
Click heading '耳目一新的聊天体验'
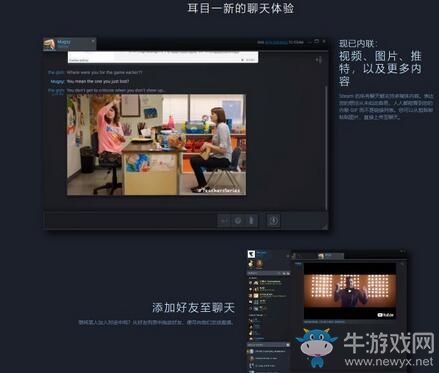click(241, 8)
